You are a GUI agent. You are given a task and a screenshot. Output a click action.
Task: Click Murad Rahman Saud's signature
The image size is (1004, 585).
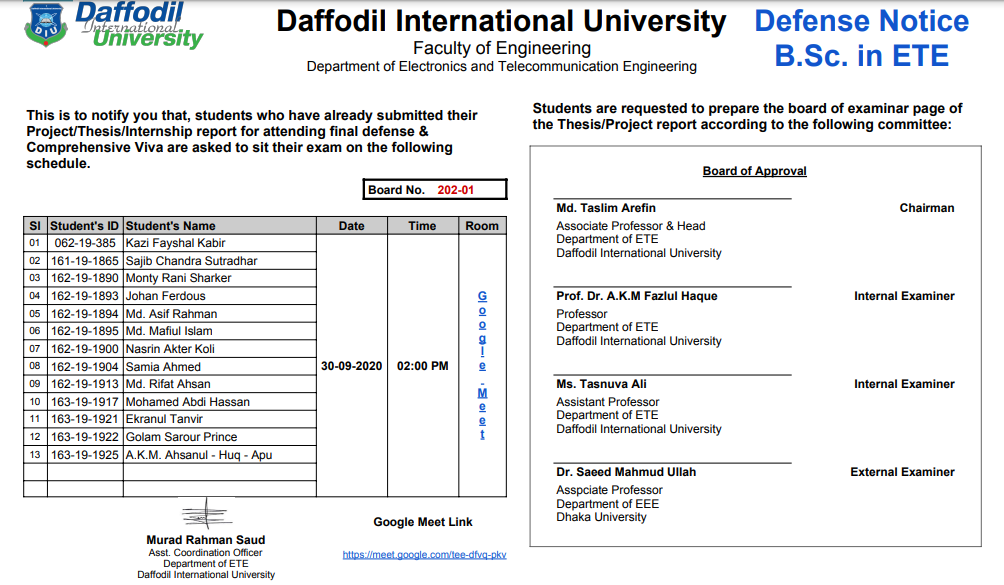[x=206, y=516]
